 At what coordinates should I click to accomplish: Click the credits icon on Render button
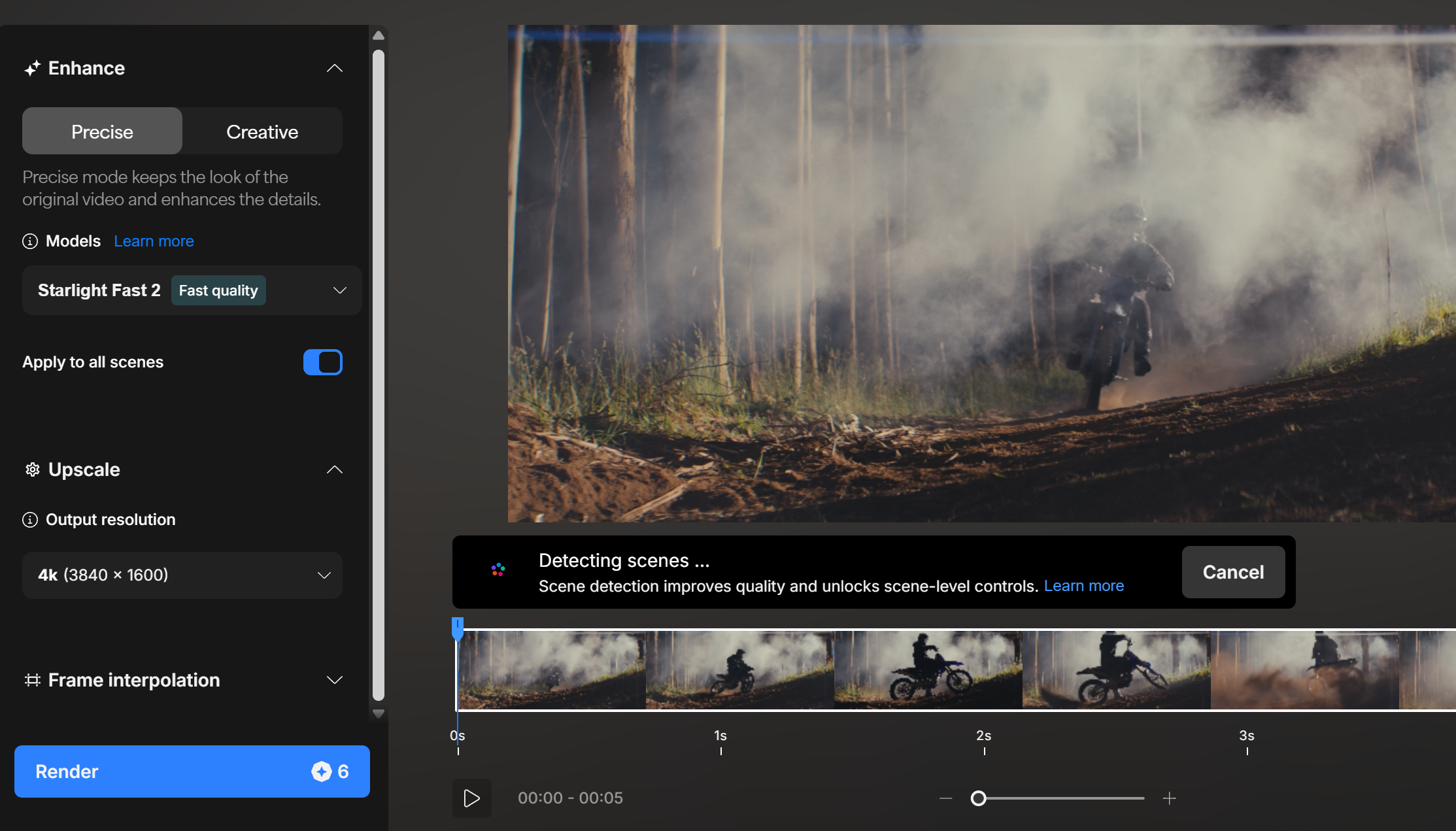(321, 772)
